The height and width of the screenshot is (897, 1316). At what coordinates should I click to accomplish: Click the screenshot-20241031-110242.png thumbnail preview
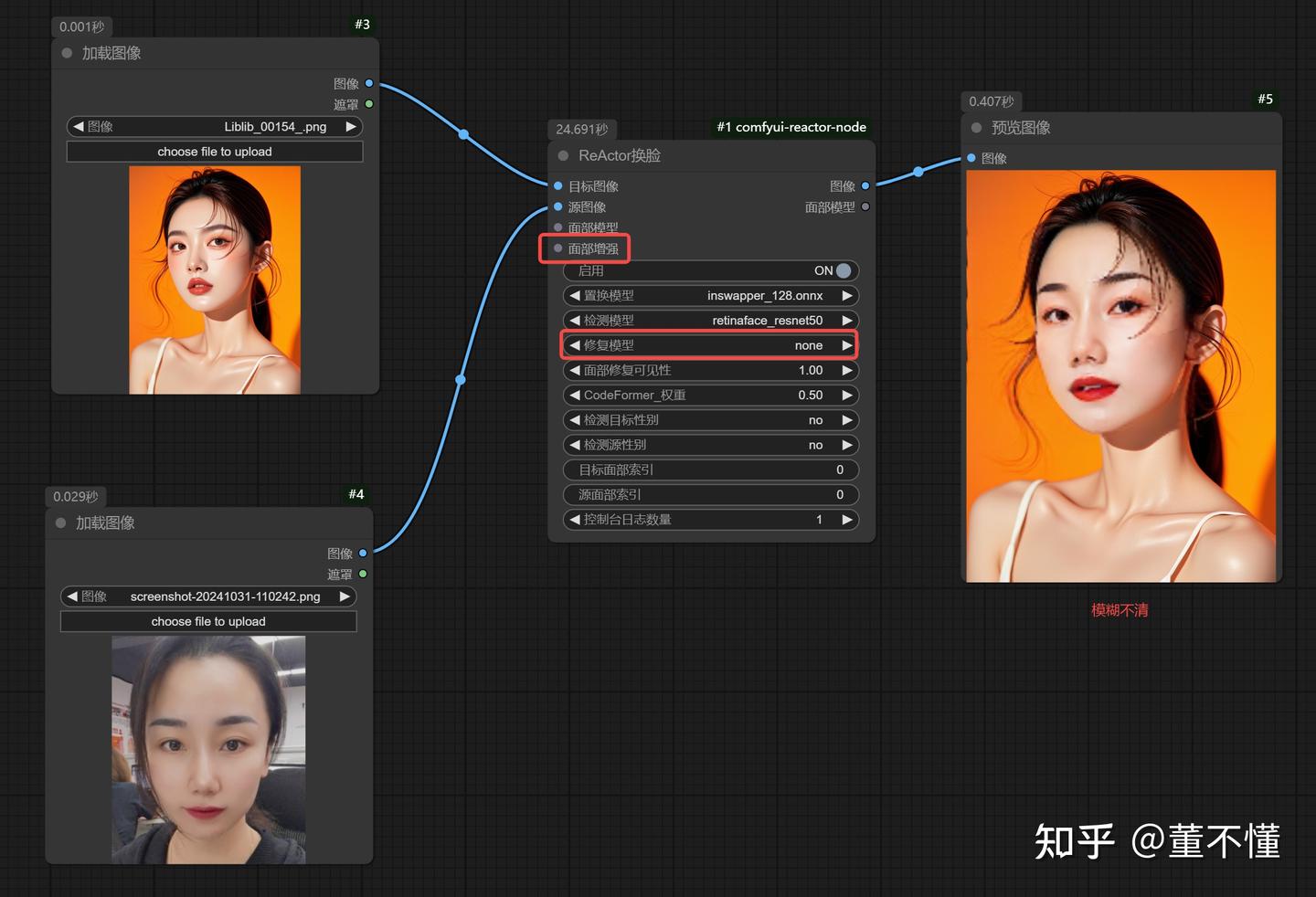207,747
